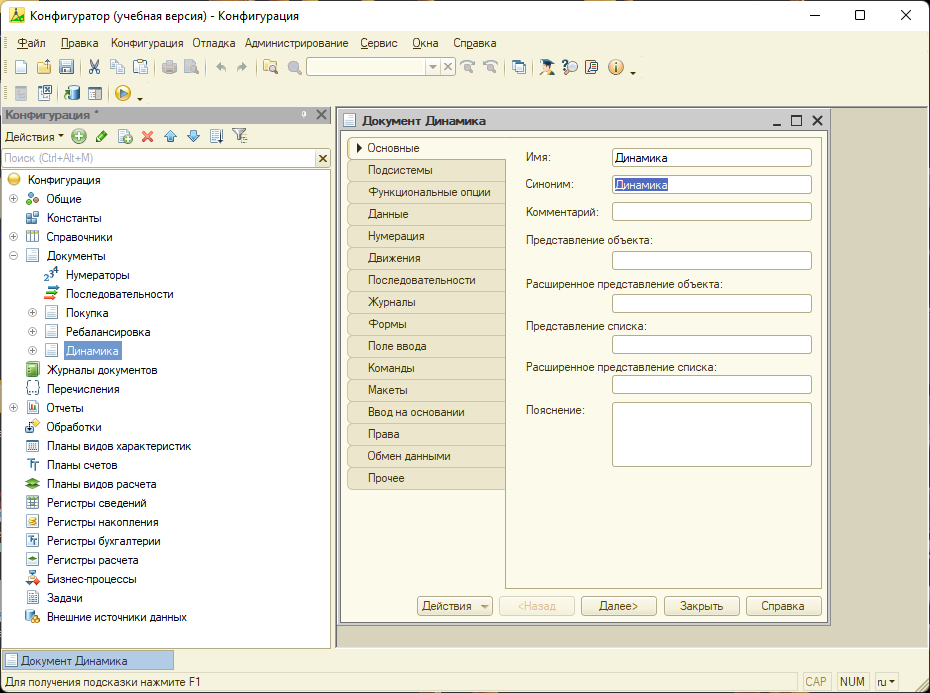Screen dimensions: 930x693
Task: Switch to the Движения tab
Action: pyautogui.click(x=394, y=258)
